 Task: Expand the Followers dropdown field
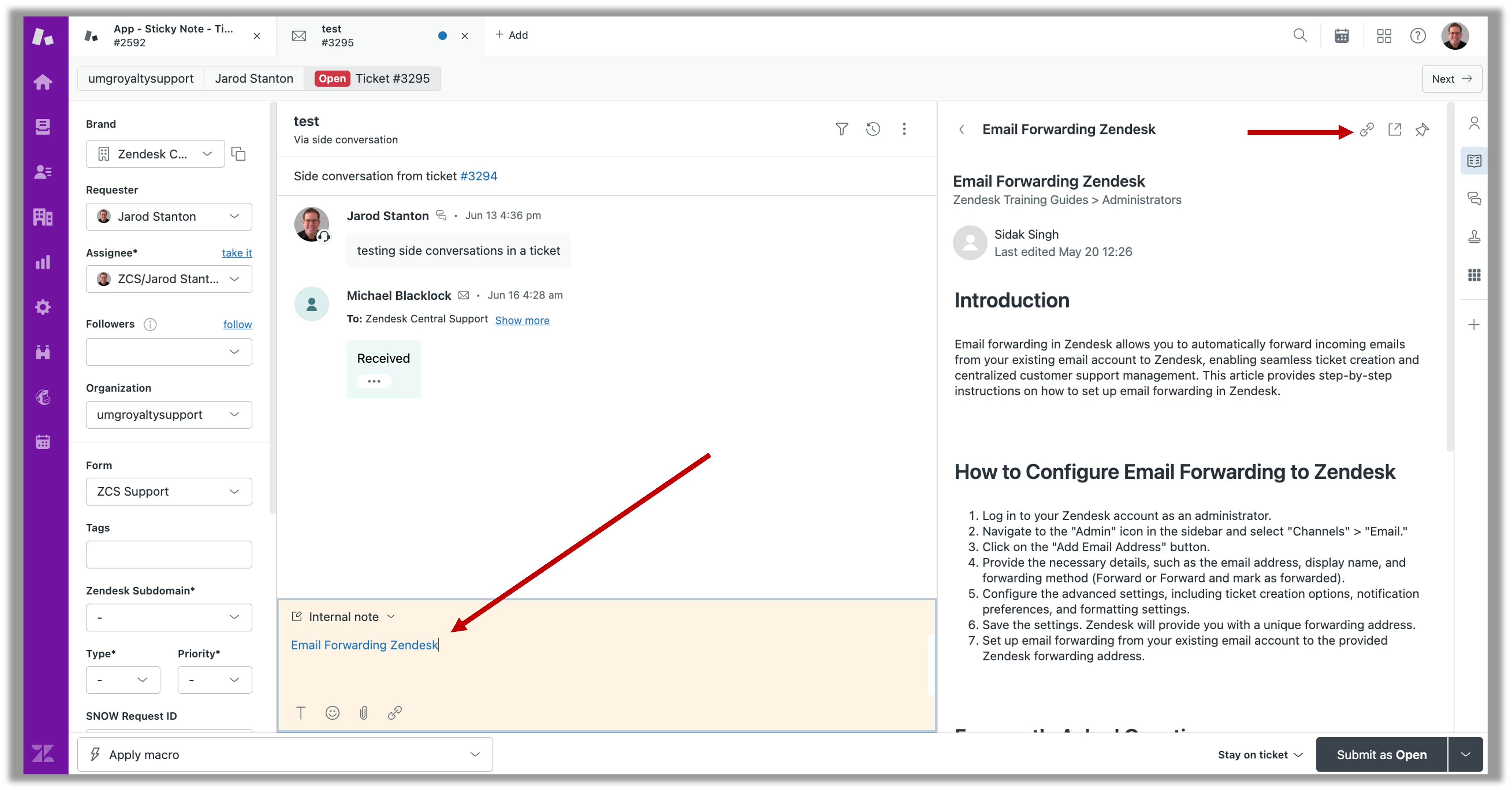[x=169, y=352]
